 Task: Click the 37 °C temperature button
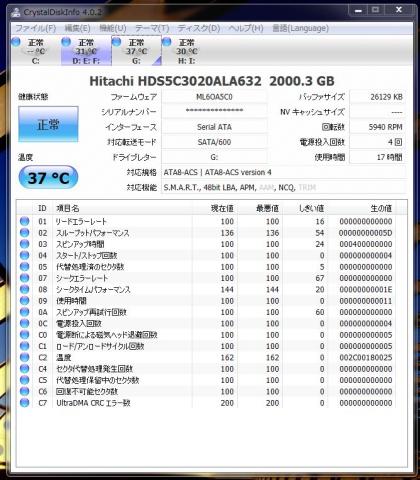(x=48, y=177)
